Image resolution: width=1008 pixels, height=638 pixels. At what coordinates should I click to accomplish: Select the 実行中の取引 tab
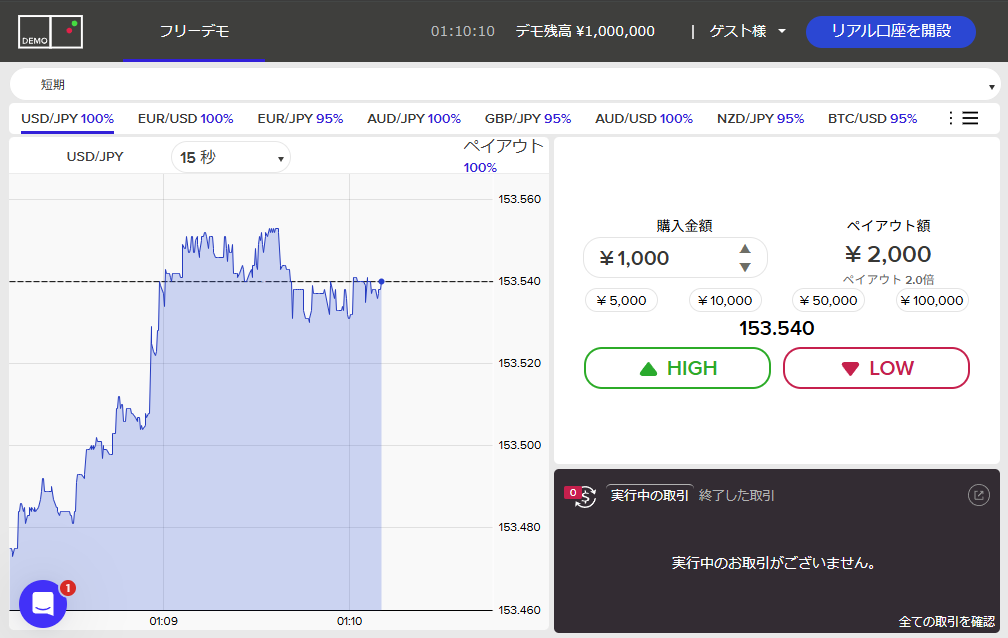pyautogui.click(x=649, y=495)
